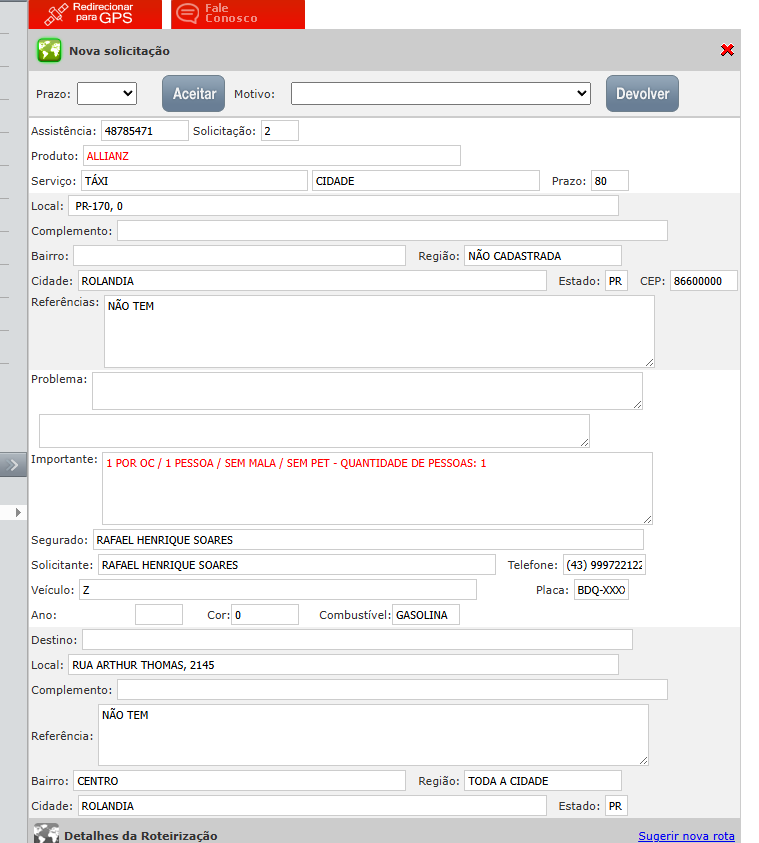759x843 pixels.
Task: Expand the left sidebar with double chevron
Action: [13, 465]
